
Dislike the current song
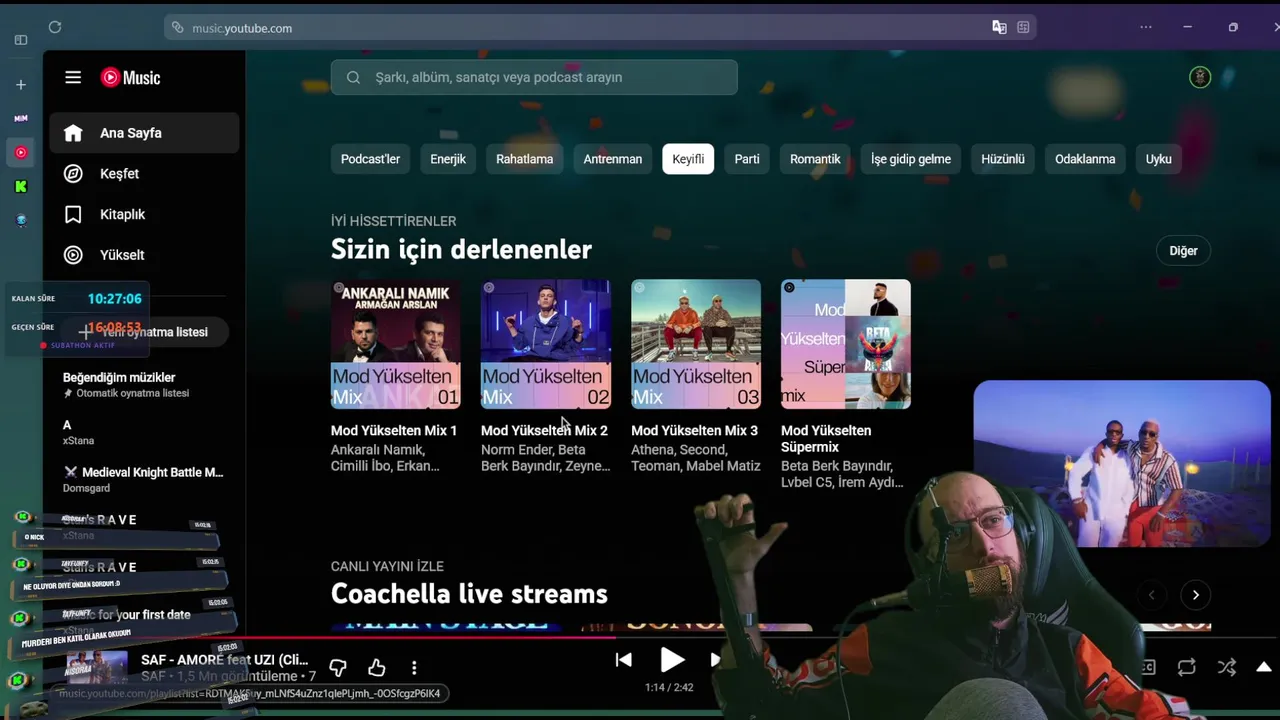338,667
